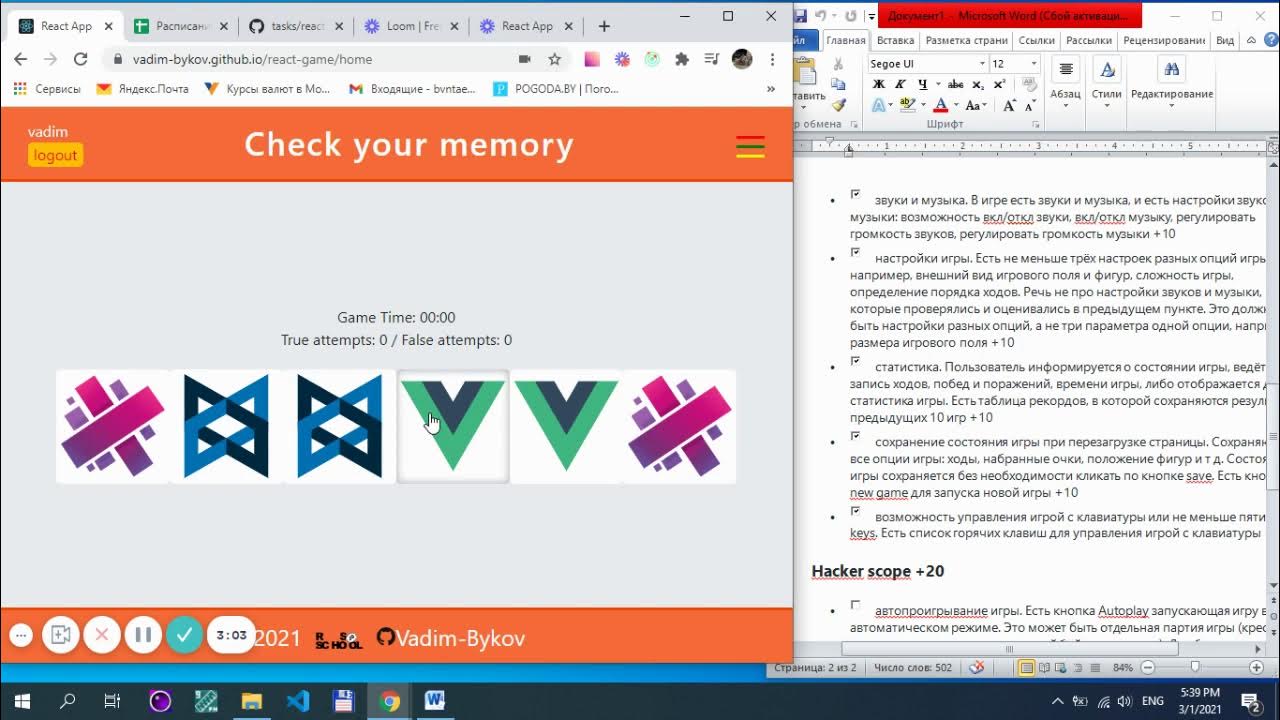Expand the Абзац paragraph group

1065,83
